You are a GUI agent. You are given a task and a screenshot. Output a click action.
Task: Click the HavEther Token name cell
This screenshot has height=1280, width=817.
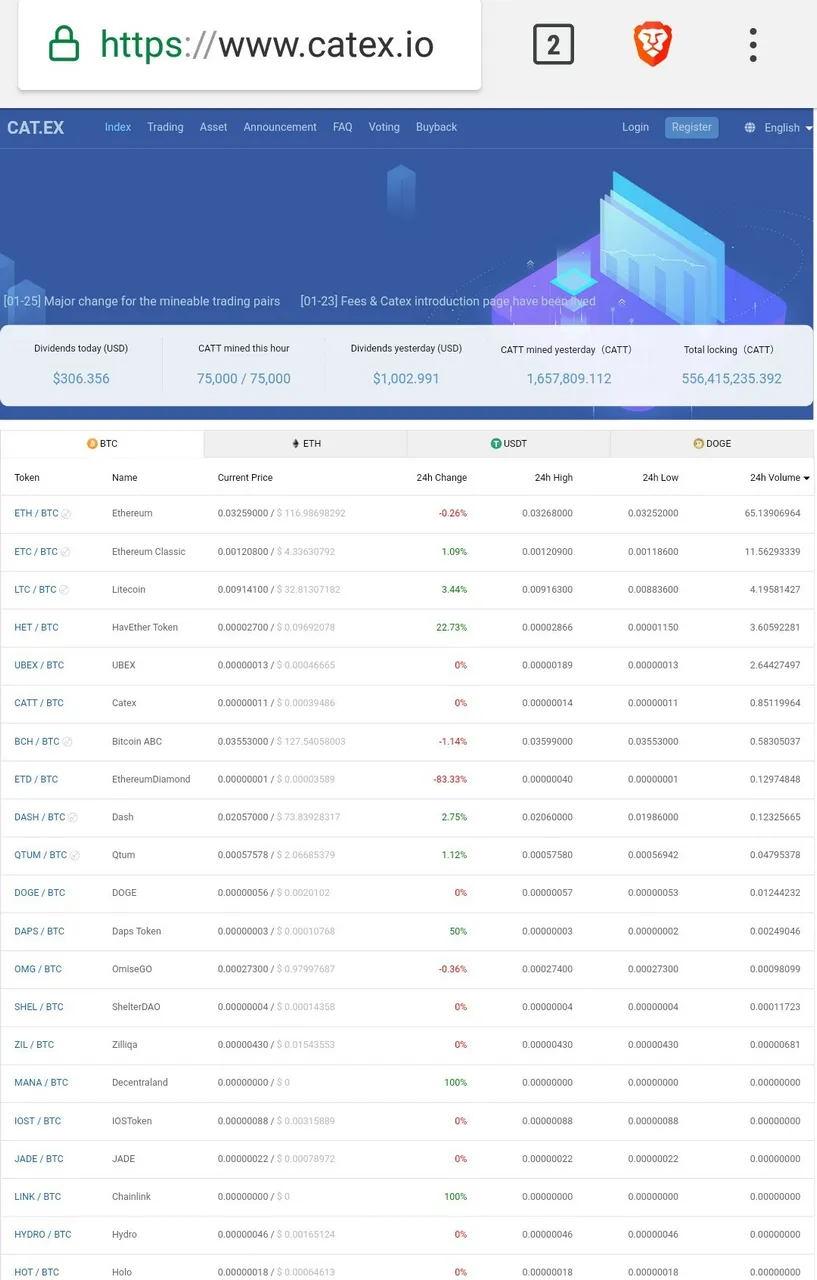pyautogui.click(x=145, y=627)
